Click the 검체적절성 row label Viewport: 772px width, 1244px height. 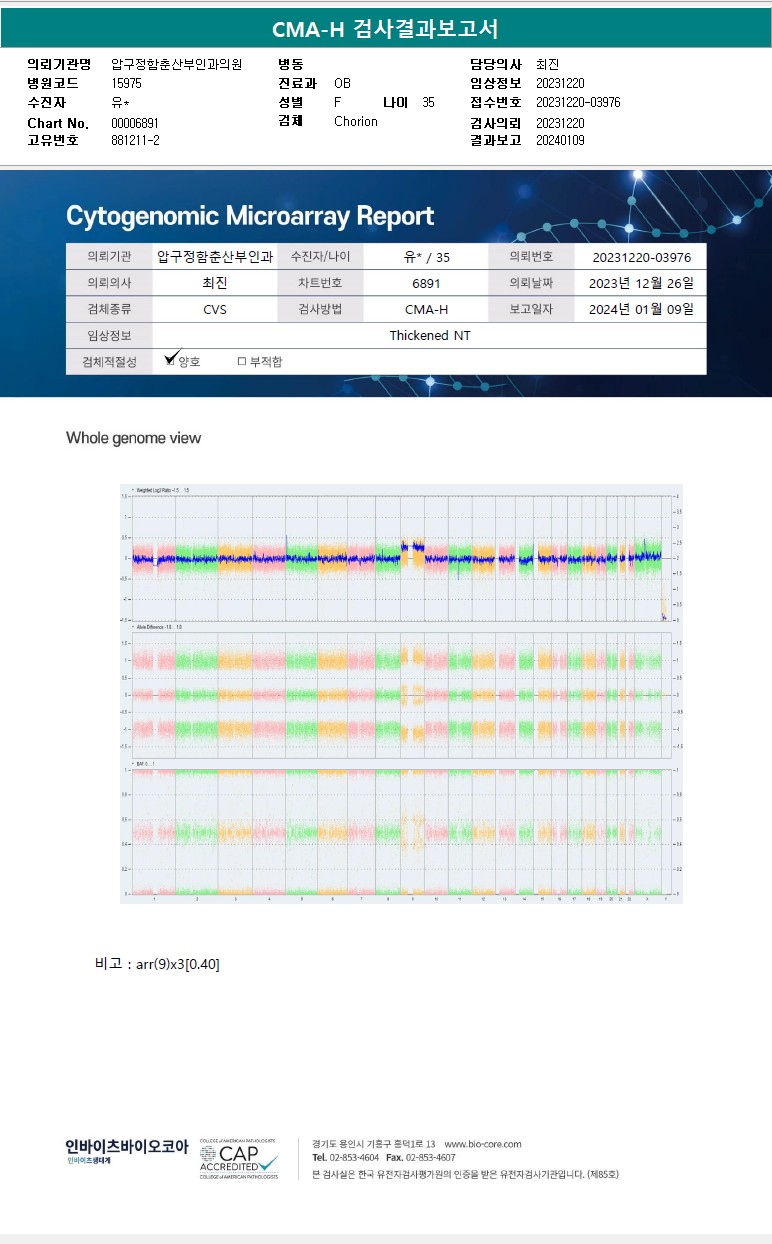110,361
